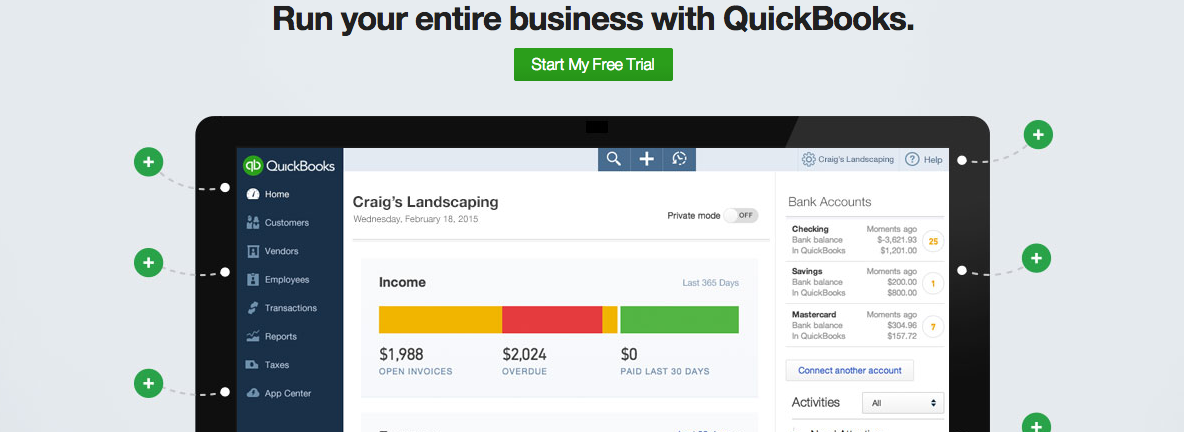Open Vendors in the sidebar menu
This screenshot has width=1184, height=432.
[x=280, y=251]
